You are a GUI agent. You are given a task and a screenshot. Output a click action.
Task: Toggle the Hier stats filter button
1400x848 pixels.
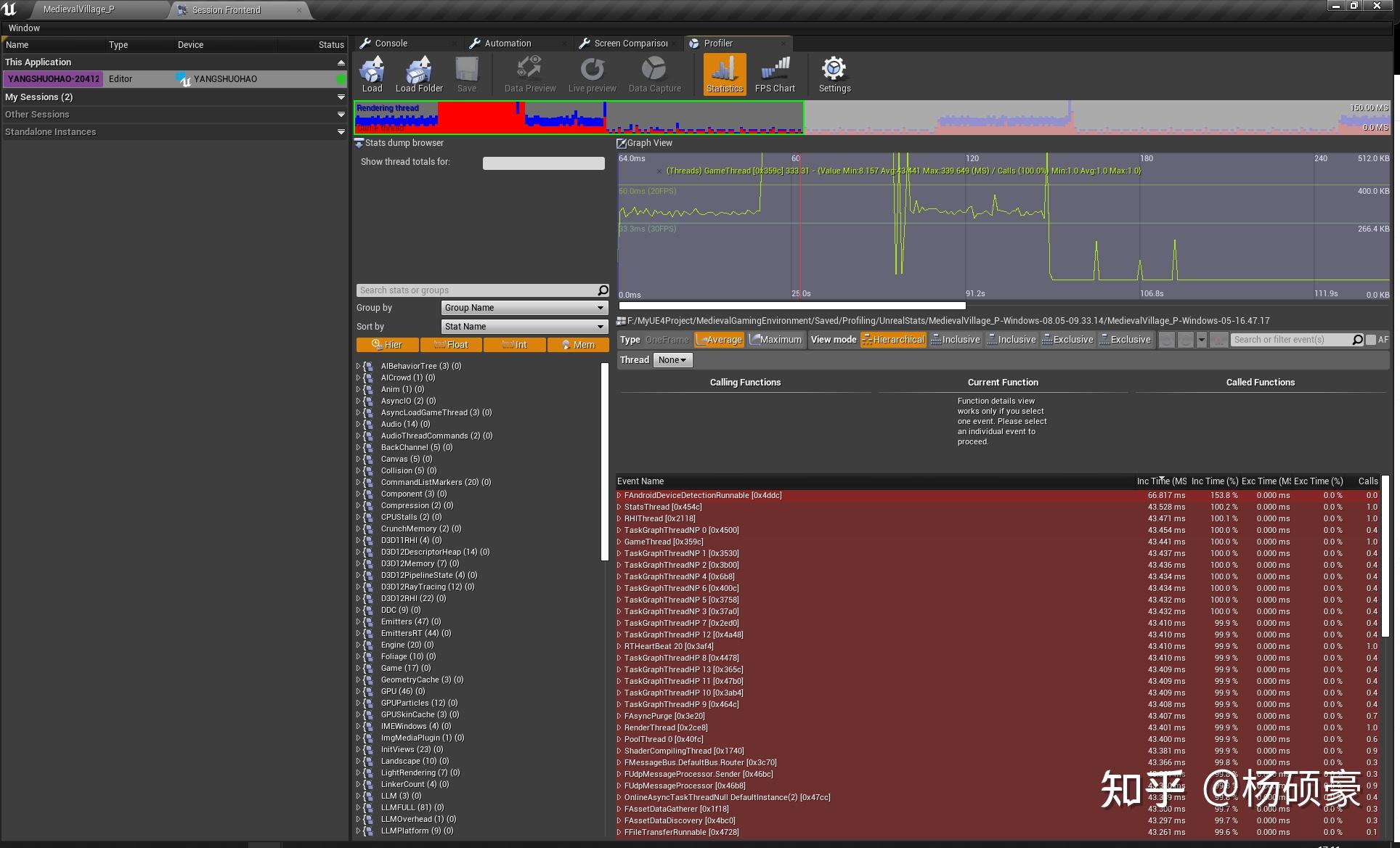(x=387, y=345)
